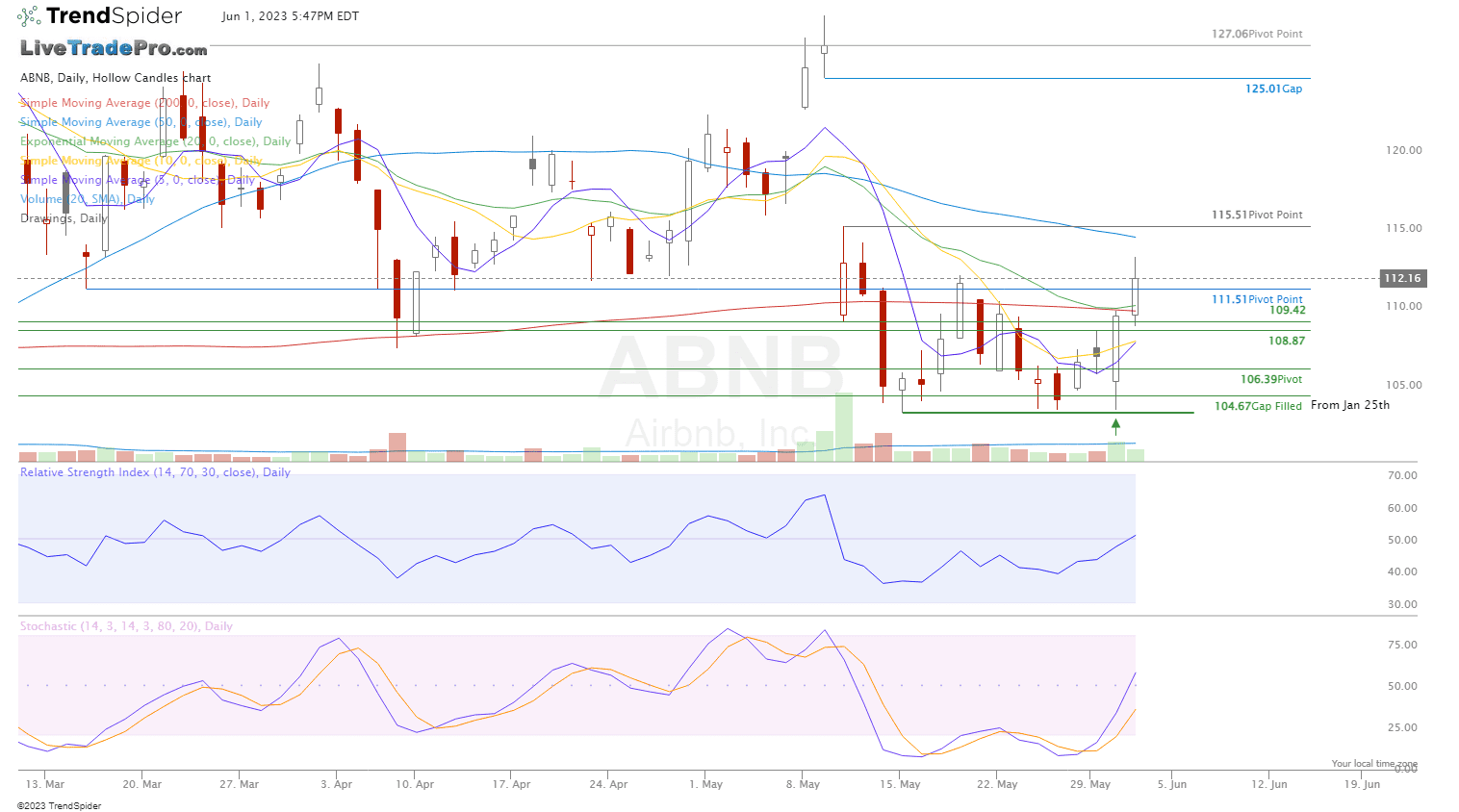Screen dimensions: 1459x812
Task: Click the Stochastic (14, 3, 14, 3, 80, 20) title
Action: point(126,626)
